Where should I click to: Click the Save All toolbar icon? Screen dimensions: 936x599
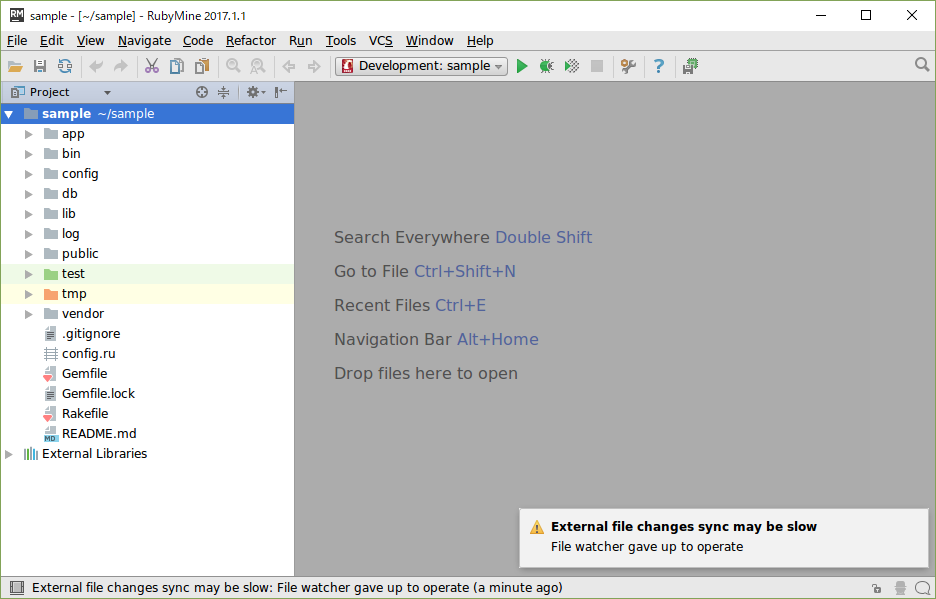[x=40, y=66]
